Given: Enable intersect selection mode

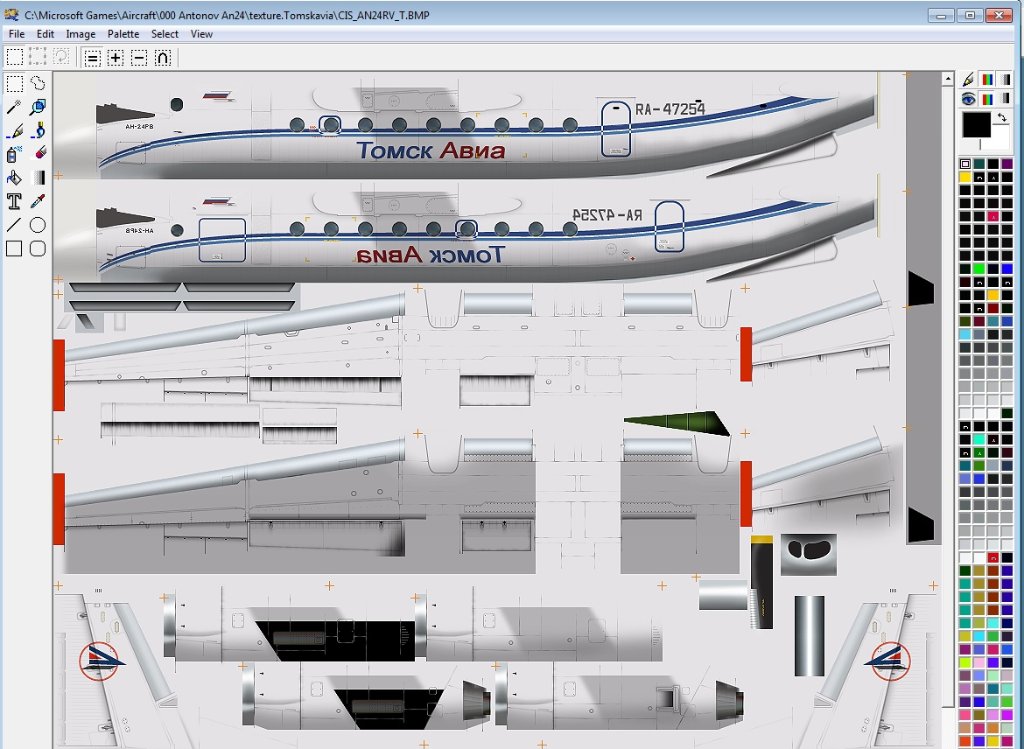Looking at the screenshot, I should click(163, 58).
